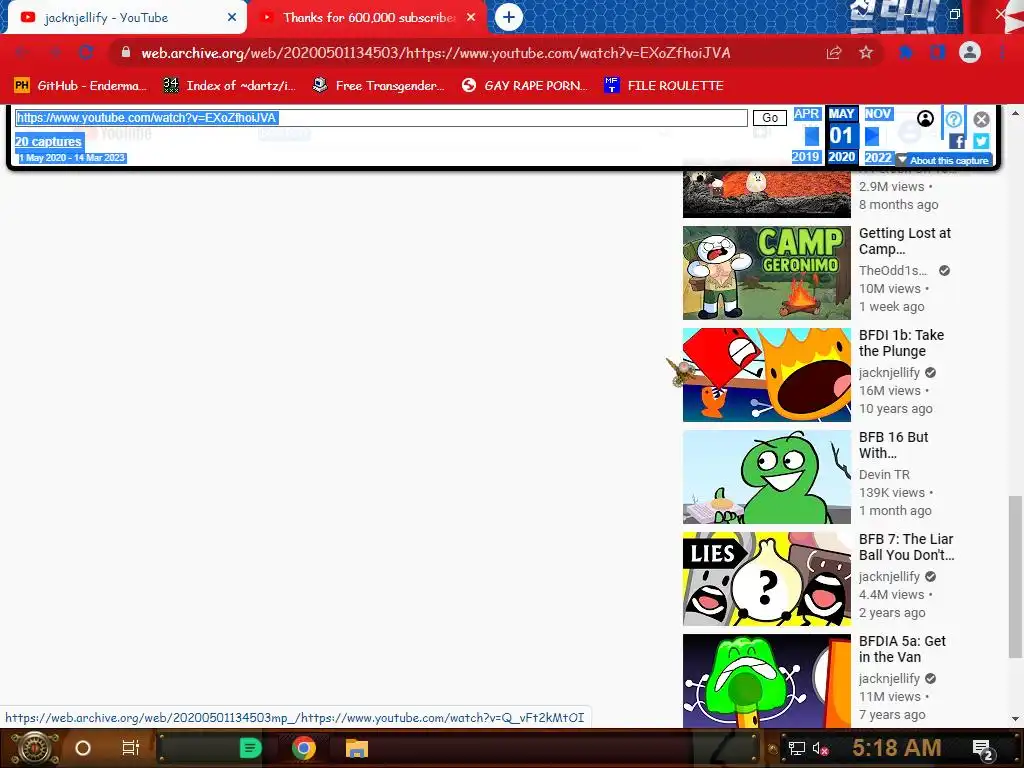Bookmark this page with the star icon
The width and height of the screenshot is (1024, 768).
[x=866, y=53]
